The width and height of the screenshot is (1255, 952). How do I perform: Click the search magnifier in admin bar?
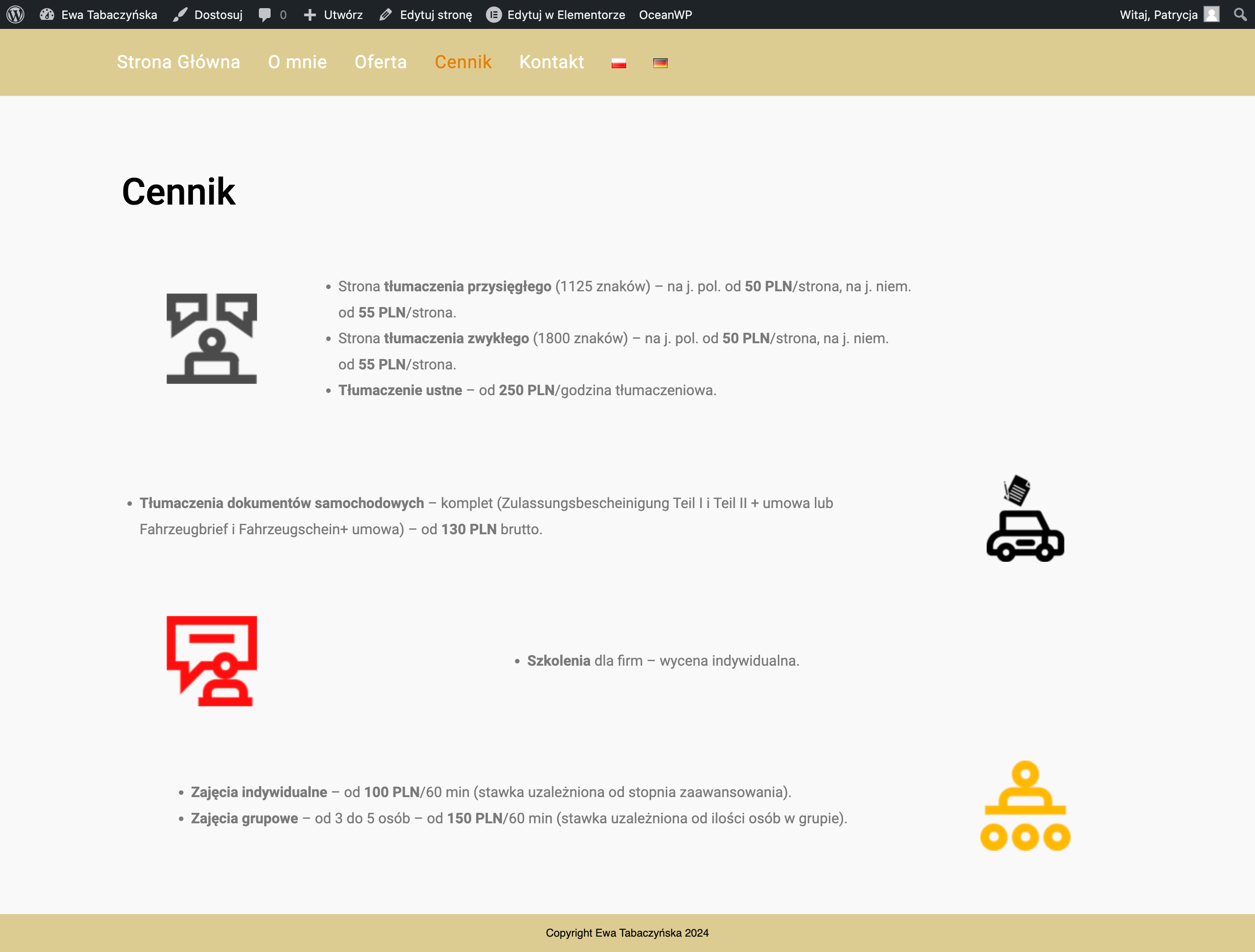point(1240,14)
